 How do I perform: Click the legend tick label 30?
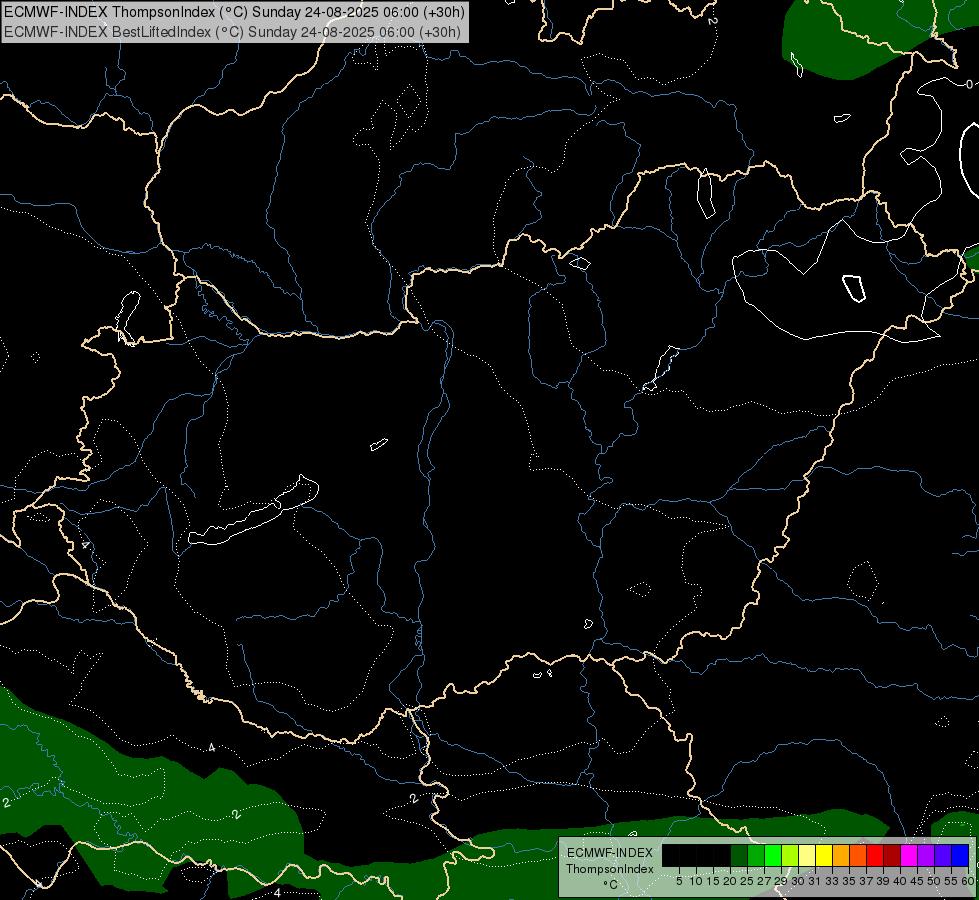click(798, 881)
